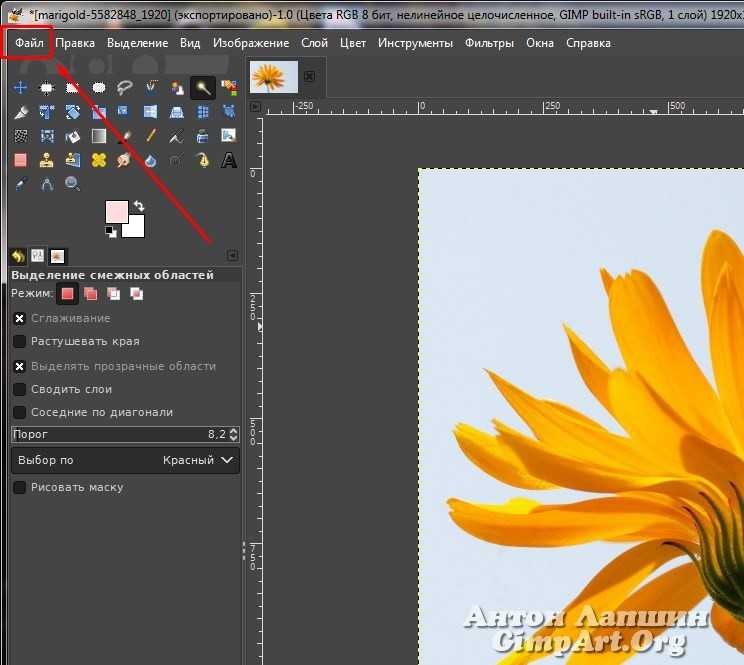Select the Select by Color tool
The height and width of the screenshot is (665, 744).
(229, 87)
